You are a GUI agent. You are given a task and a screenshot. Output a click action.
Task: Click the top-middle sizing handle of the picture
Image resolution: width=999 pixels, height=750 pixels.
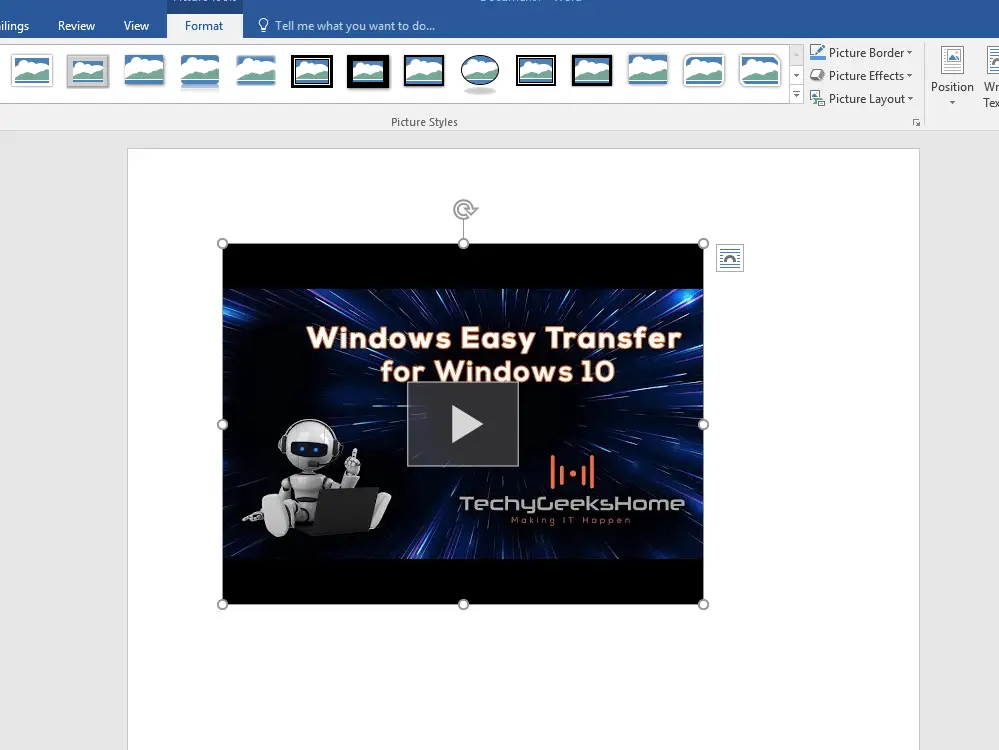[463, 243]
